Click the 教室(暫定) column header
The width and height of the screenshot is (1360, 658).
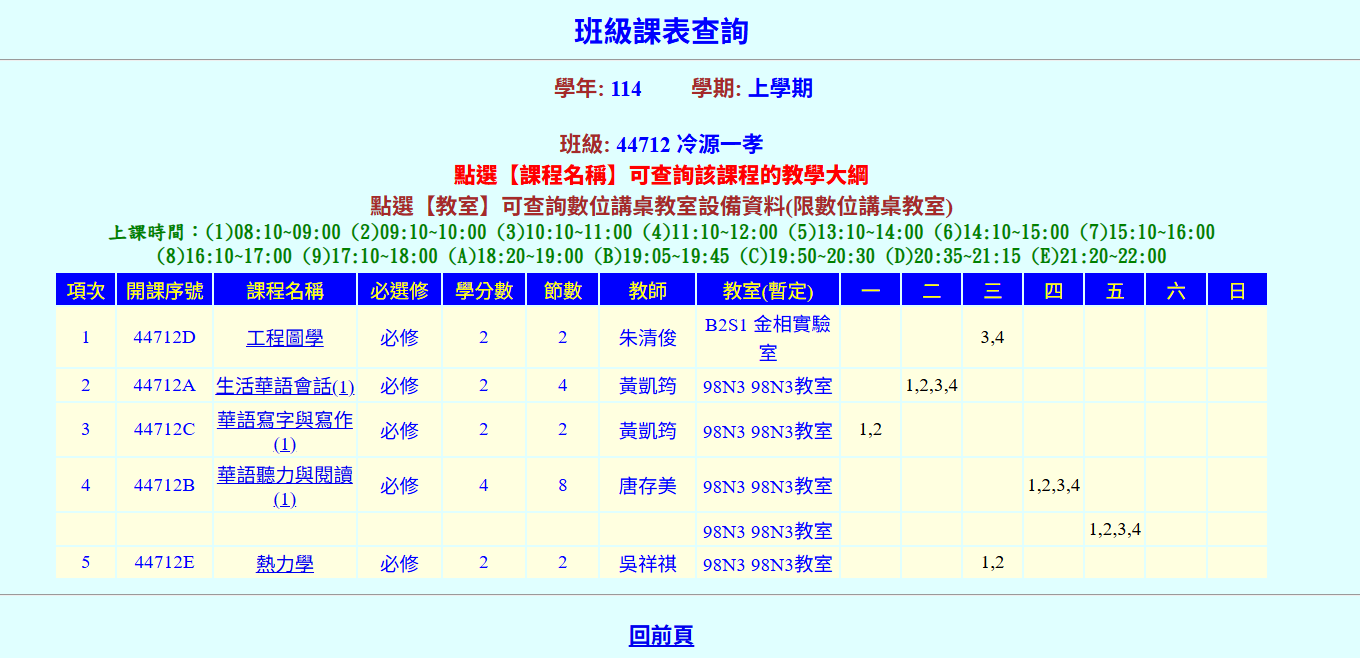click(767, 291)
